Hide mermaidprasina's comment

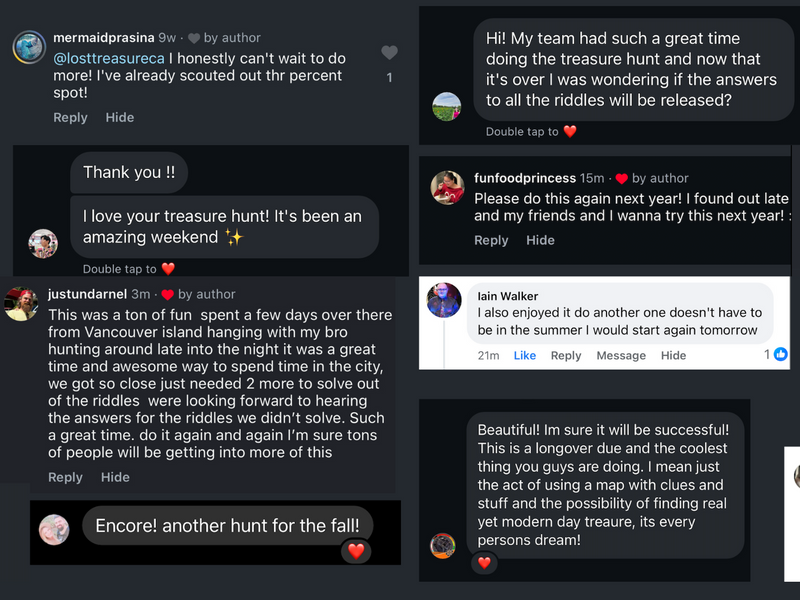pos(120,117)
